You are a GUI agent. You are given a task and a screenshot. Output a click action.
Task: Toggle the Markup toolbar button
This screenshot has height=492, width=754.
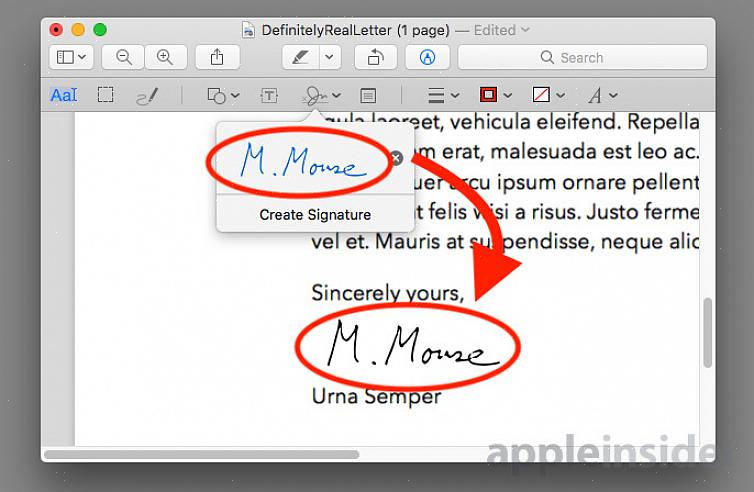click(427, 58)
